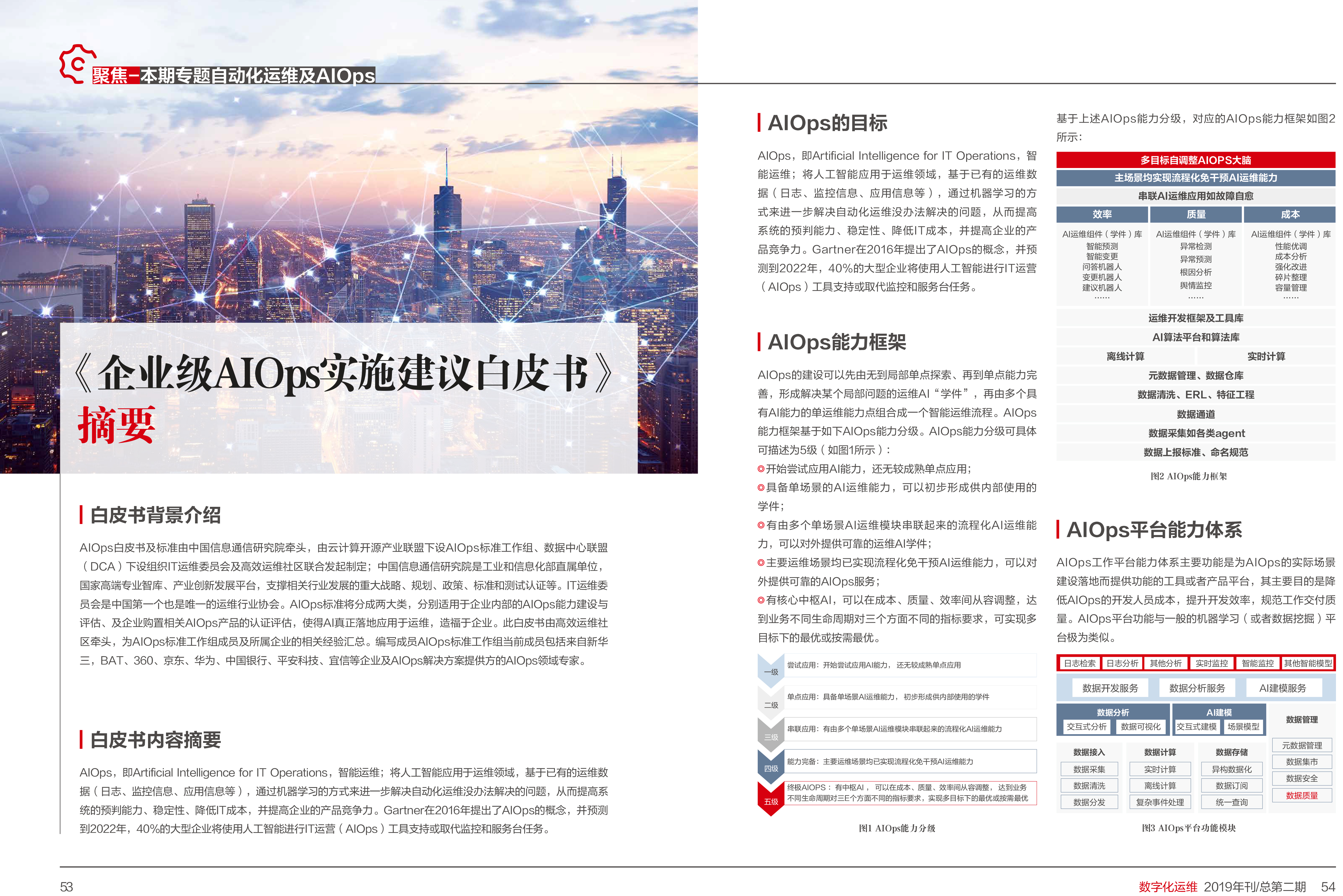Screen dimensions: 1343x896
Task: Click the 三级 level chevron icon
Action: (771, 736)
